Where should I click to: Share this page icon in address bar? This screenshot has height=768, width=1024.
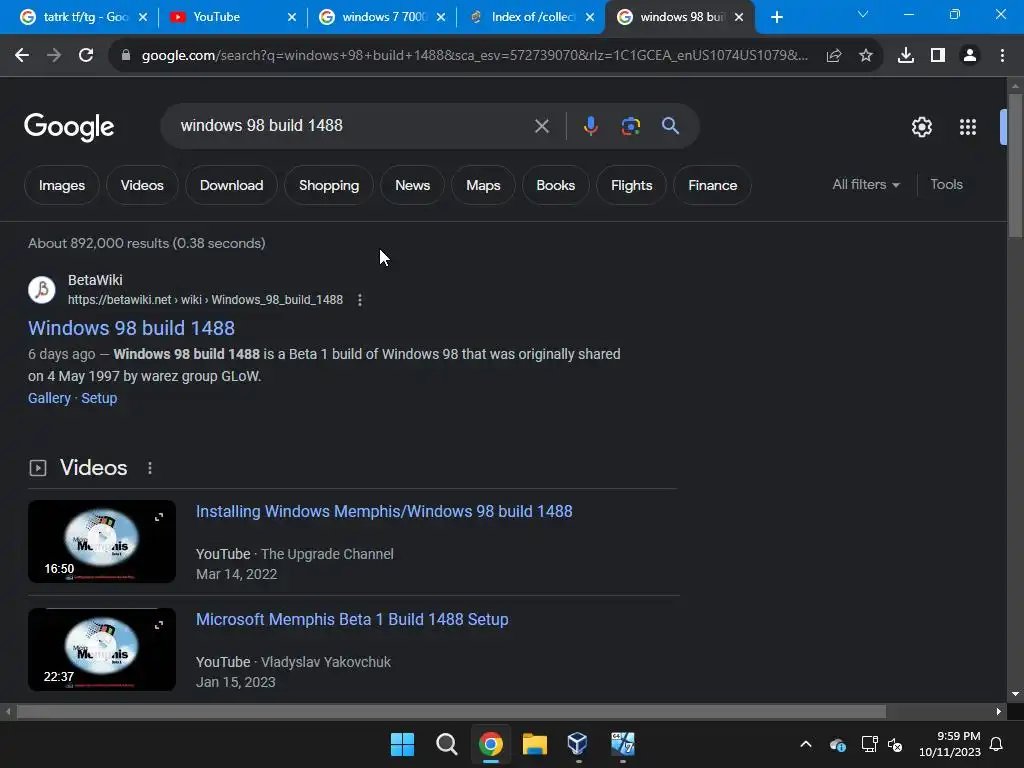pyautogui.click(x=833, y=56)
